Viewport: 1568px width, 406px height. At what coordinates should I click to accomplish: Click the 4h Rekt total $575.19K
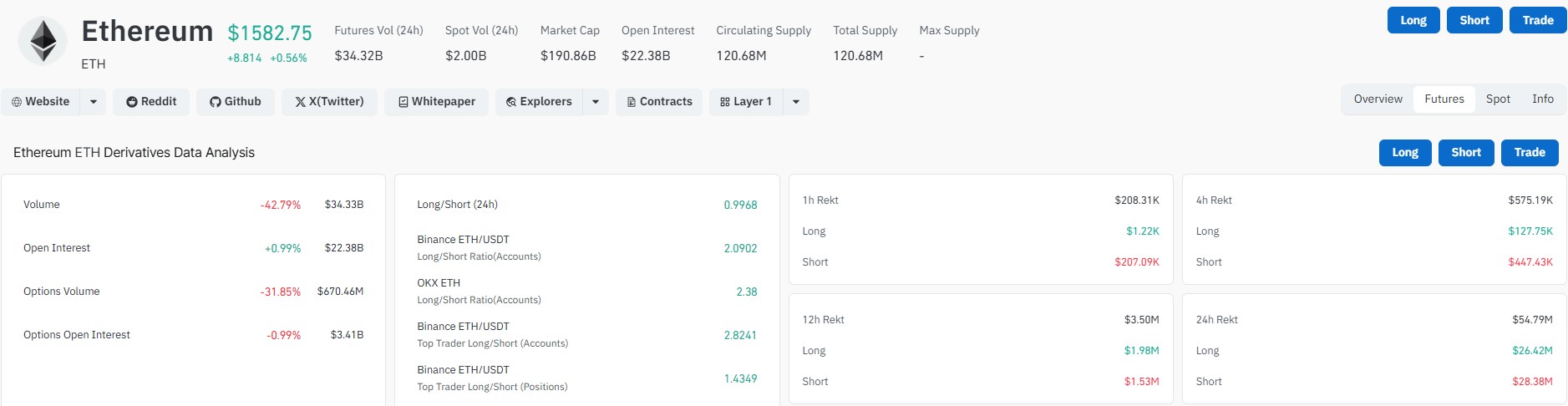1530,200
